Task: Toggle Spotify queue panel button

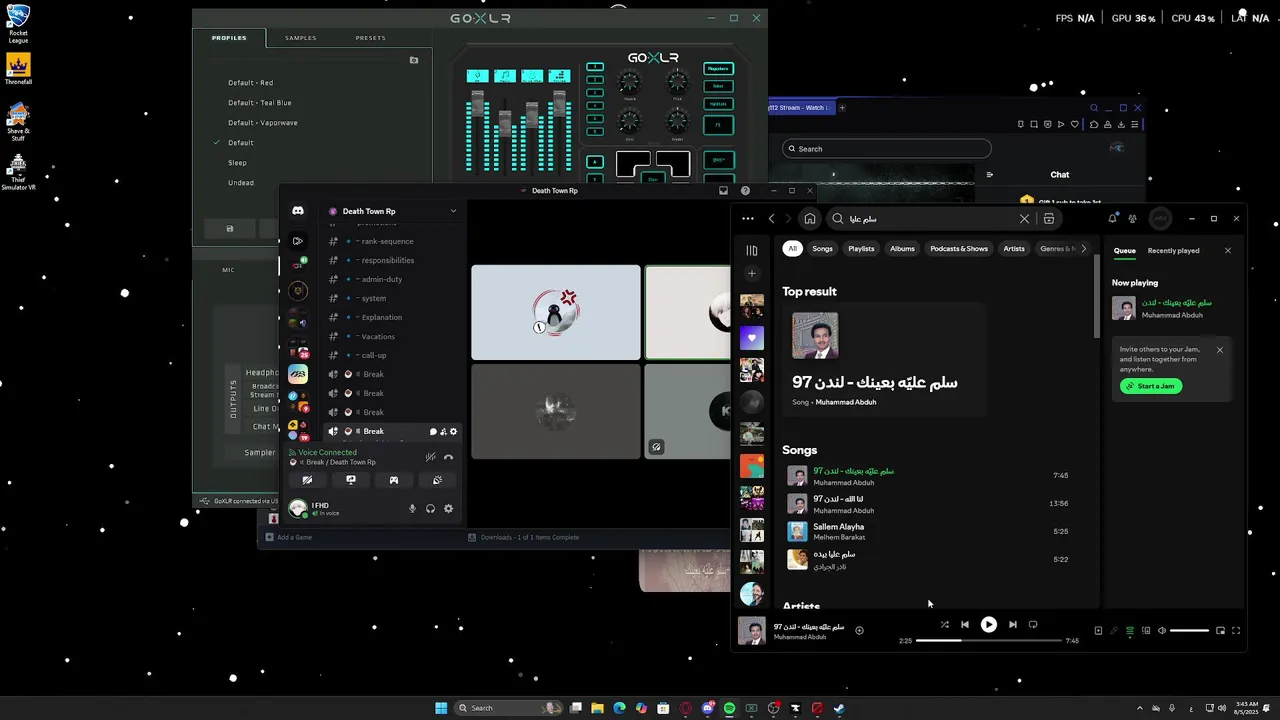Action: pyautogui.click(x=1130, y=631)
